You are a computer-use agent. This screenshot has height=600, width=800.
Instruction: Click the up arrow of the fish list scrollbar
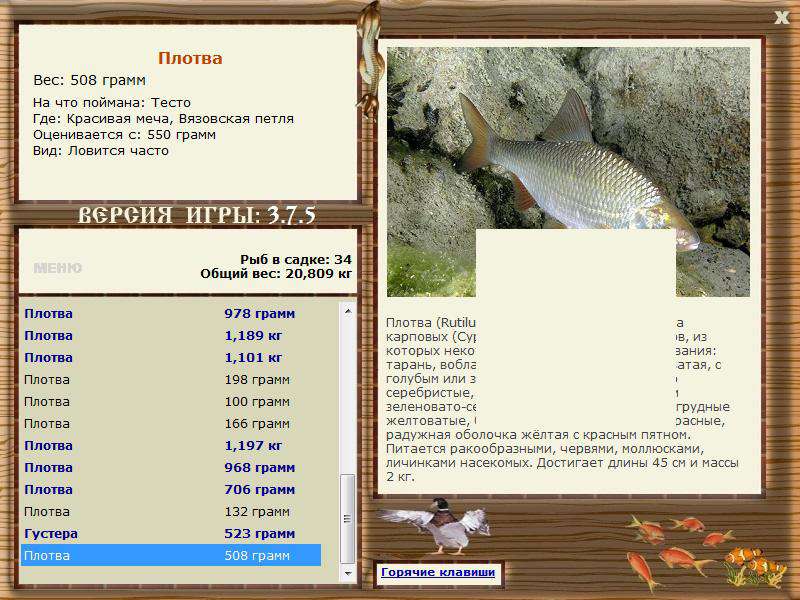click(348, 311)
